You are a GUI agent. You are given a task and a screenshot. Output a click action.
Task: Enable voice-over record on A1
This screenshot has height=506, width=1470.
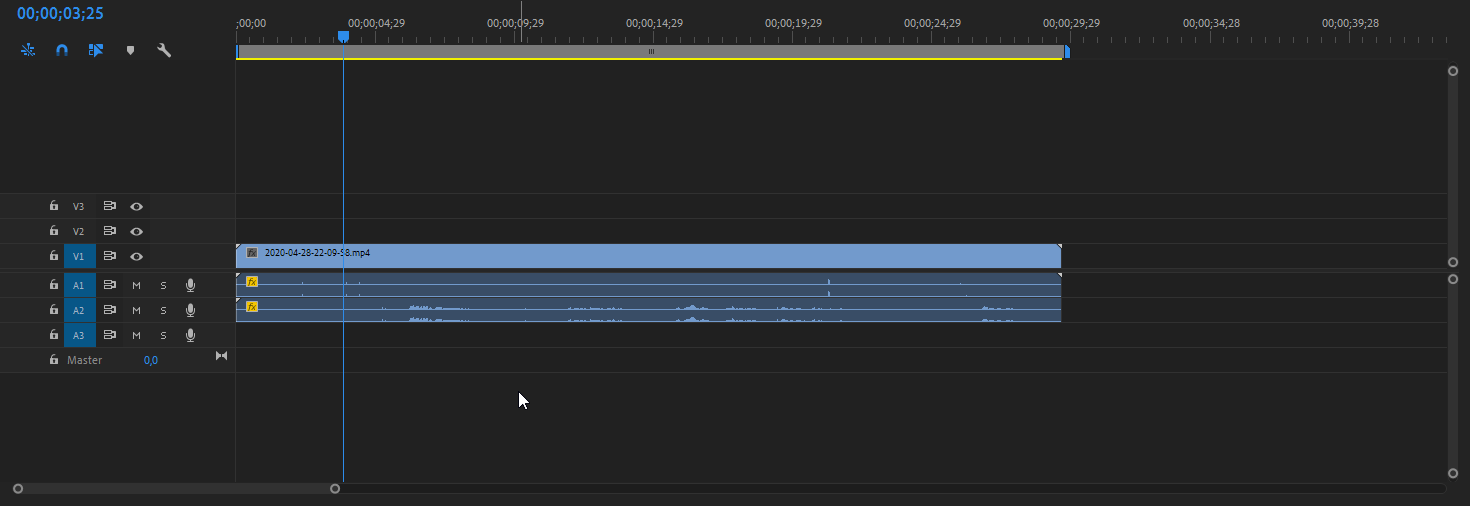pyautogui.click(x=190, y=285)
